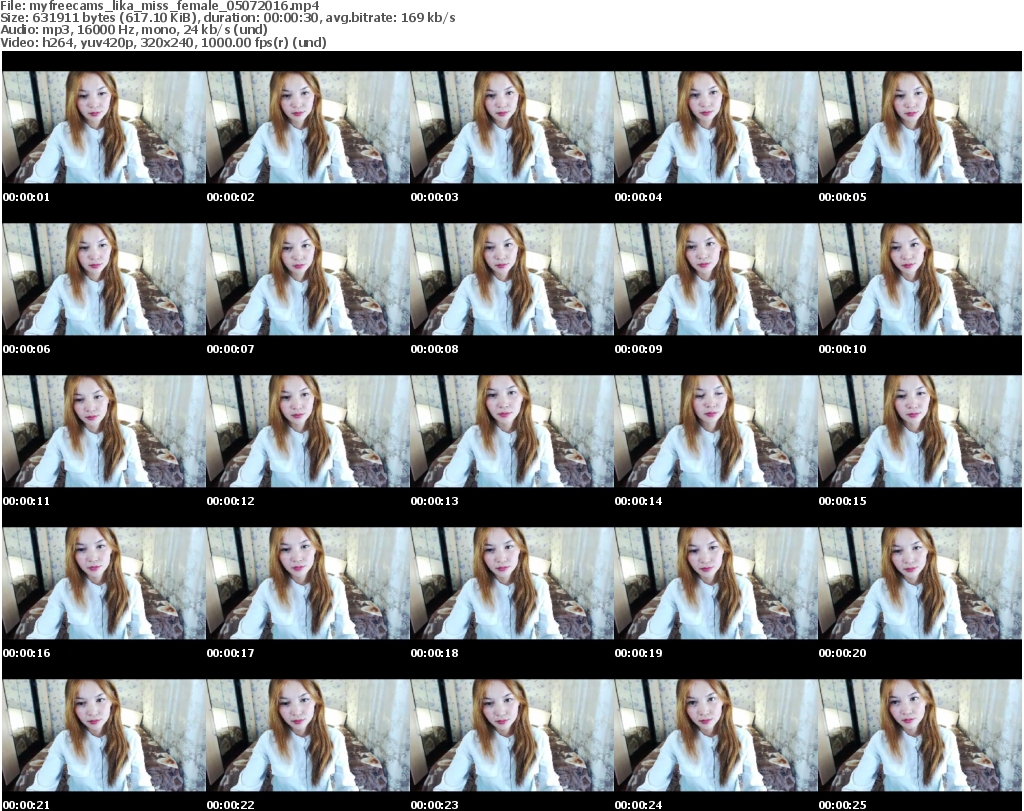
Task: Click the Video h264 yuv420p info line
Action: pyautogui.click(x=163, y=42)
